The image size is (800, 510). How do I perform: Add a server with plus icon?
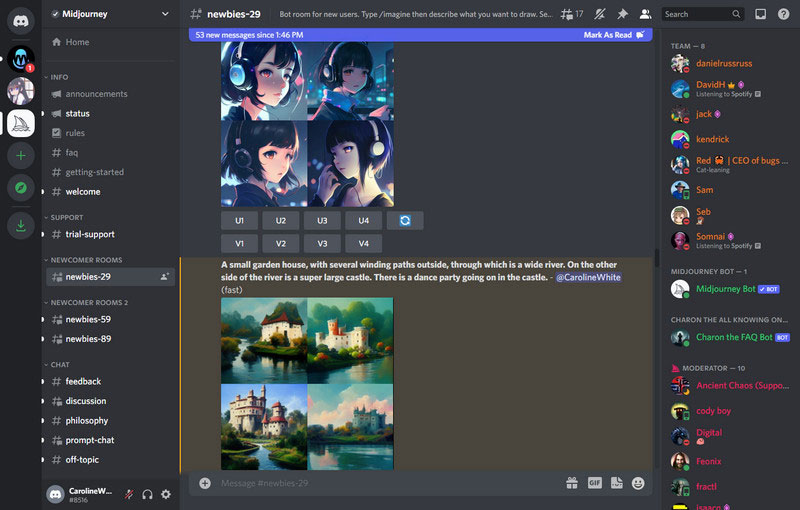(x=21, y=156)
